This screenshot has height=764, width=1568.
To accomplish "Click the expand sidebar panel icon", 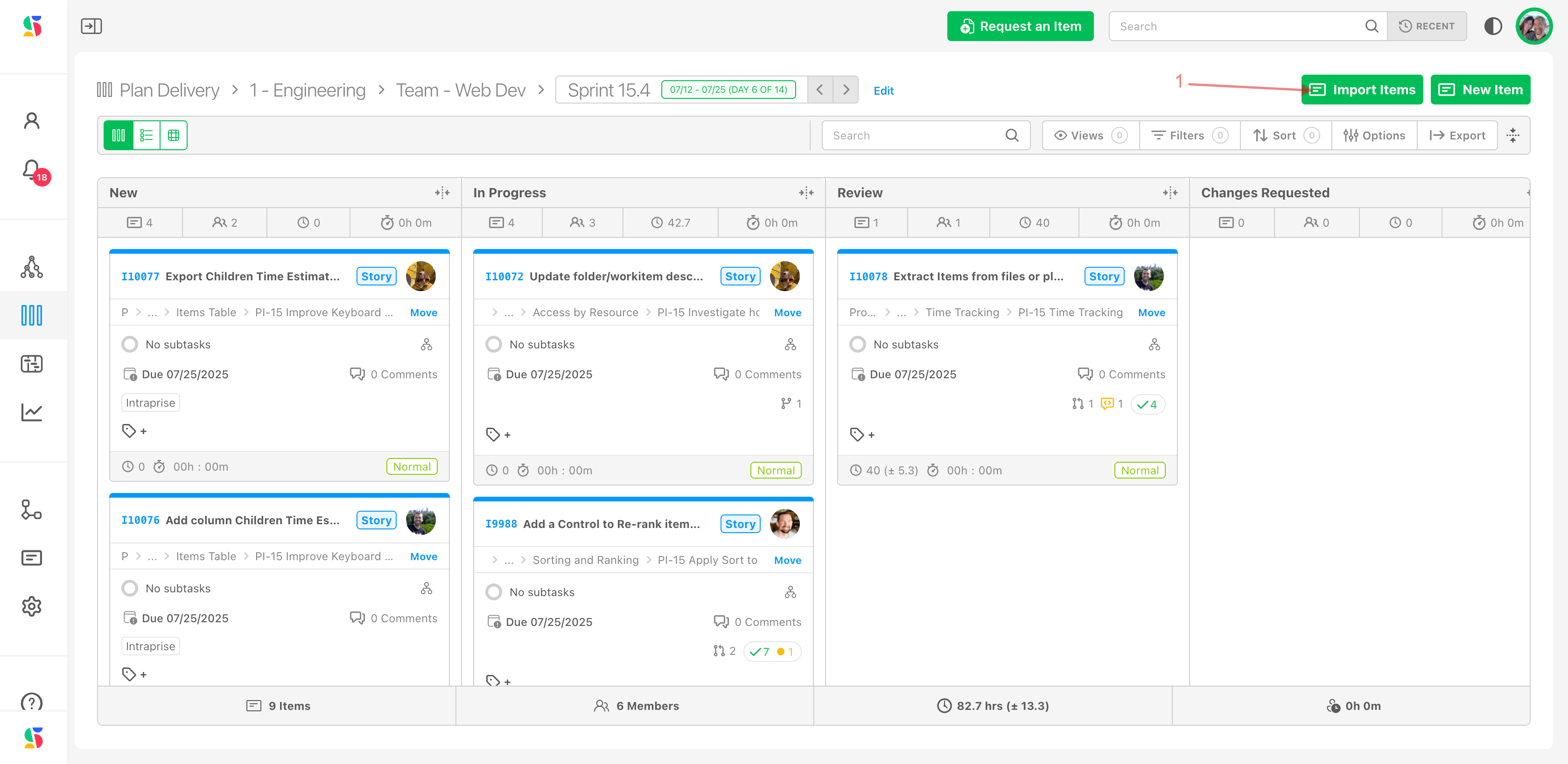I will (x=91, y=26).
